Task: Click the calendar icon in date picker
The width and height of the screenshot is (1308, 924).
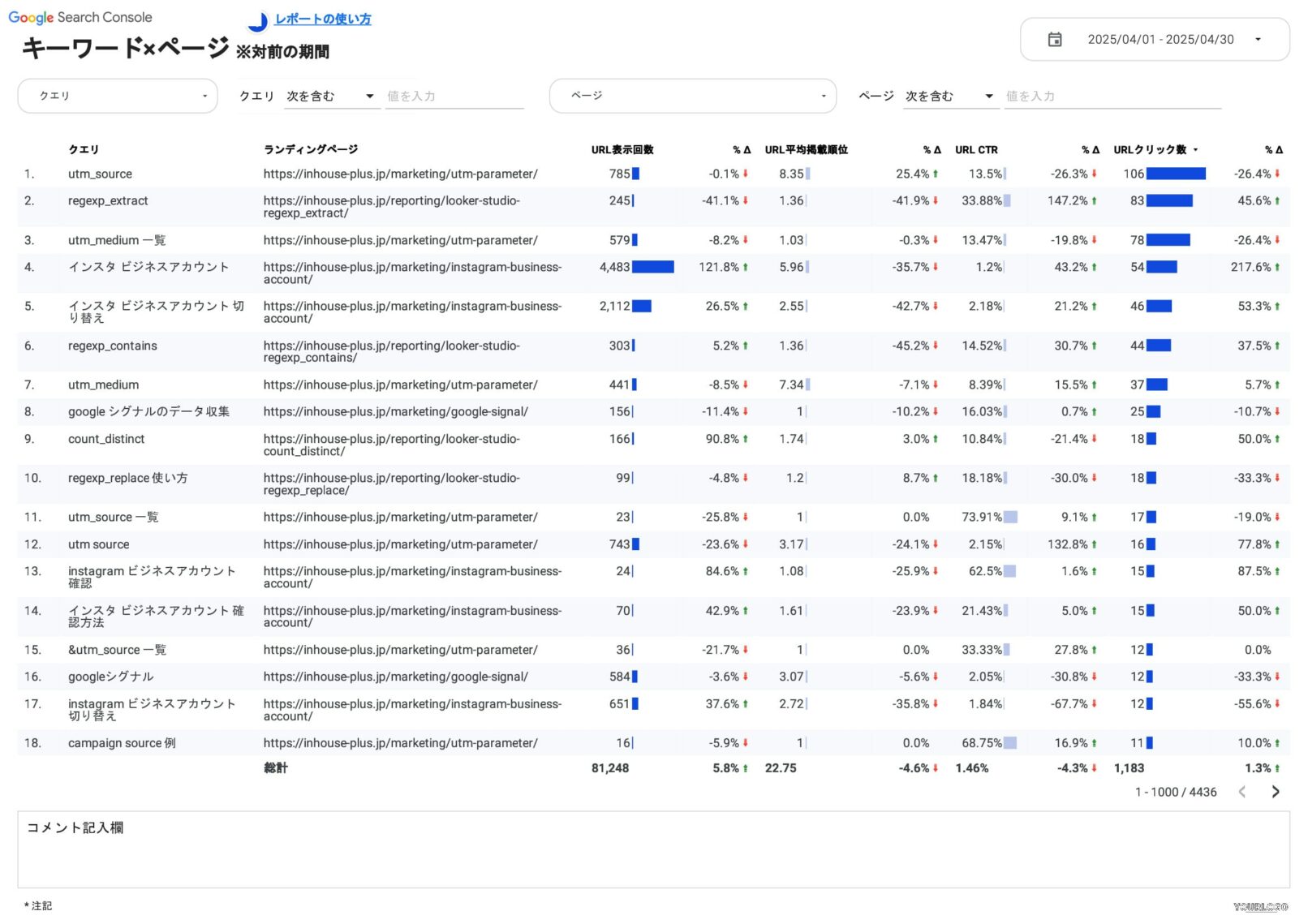Action: 1054,40
